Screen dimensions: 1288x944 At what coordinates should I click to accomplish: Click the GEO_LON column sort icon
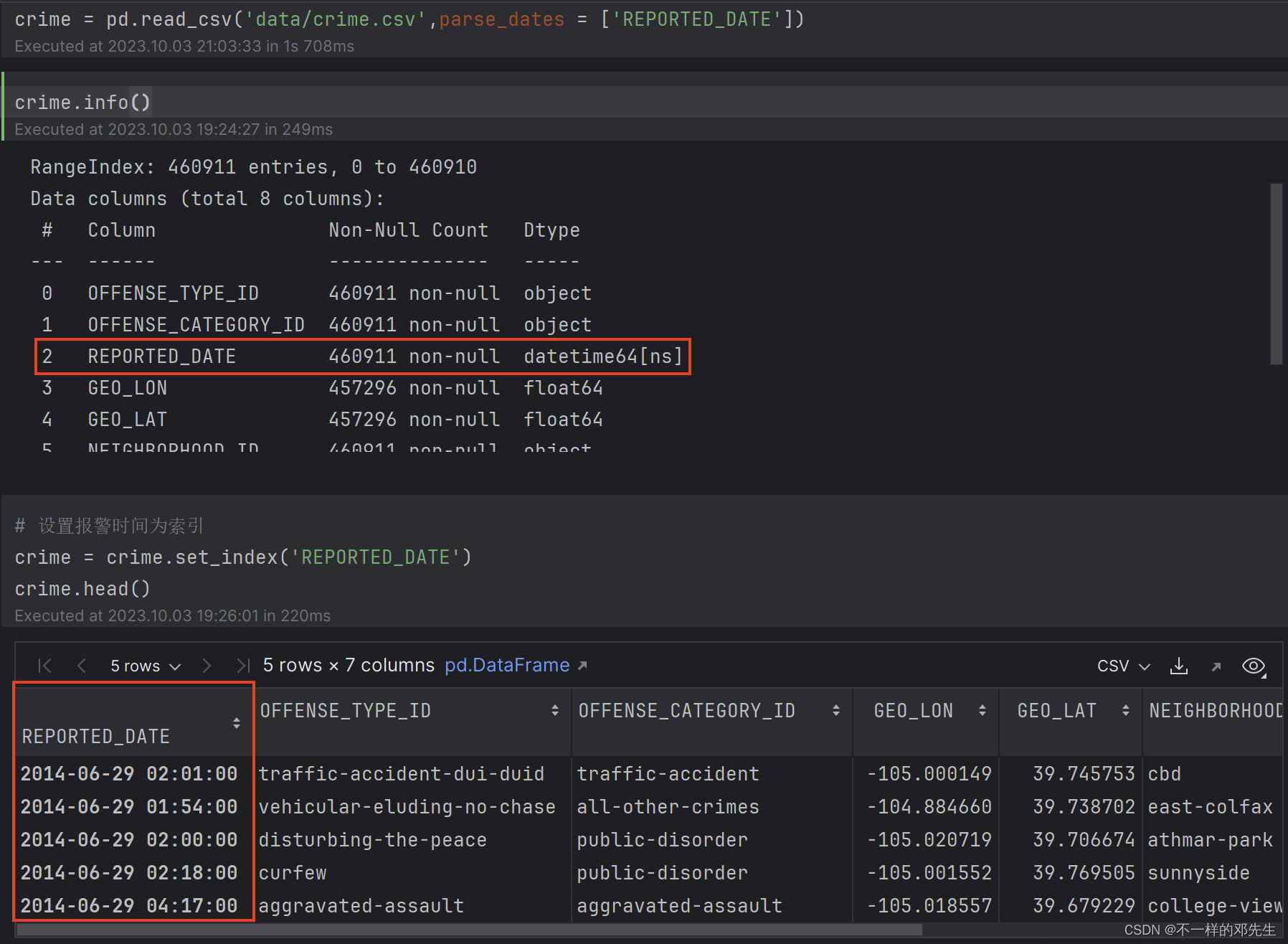pyautogui.click(x=983, y=710)
